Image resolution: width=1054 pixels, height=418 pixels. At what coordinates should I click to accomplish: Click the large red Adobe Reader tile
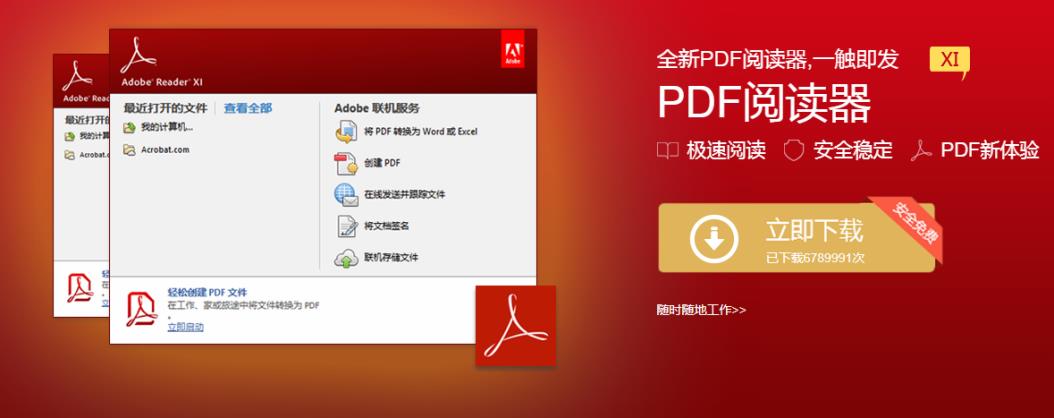[516, 326]
